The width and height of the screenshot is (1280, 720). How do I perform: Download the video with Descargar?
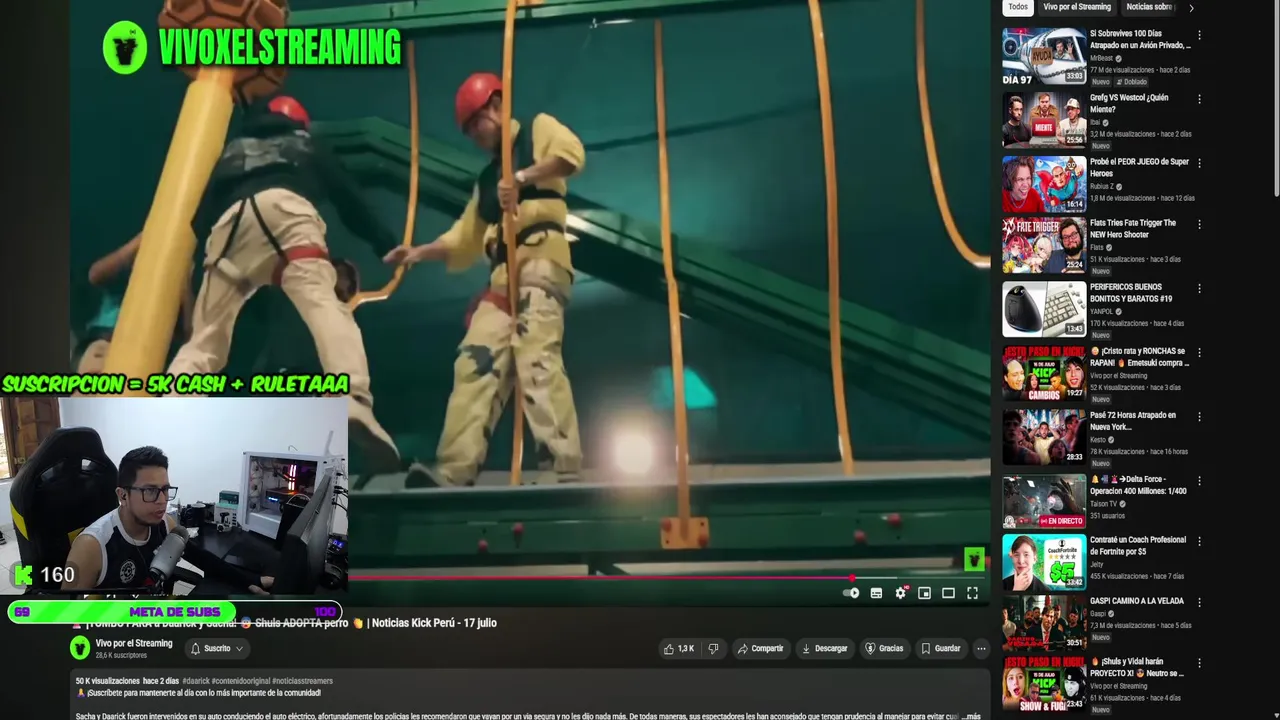[824, 648]
